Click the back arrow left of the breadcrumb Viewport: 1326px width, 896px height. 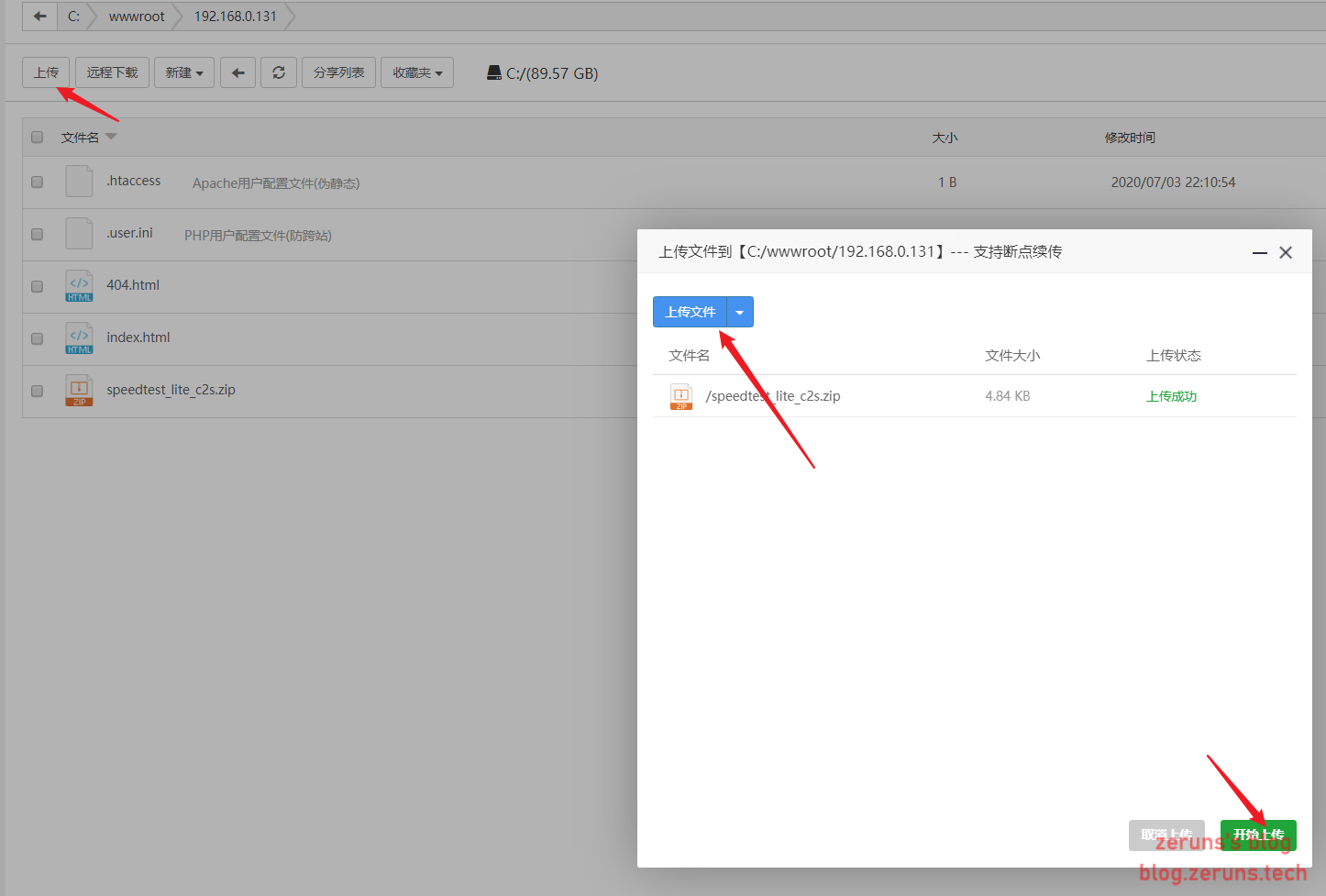coord(38,16)
